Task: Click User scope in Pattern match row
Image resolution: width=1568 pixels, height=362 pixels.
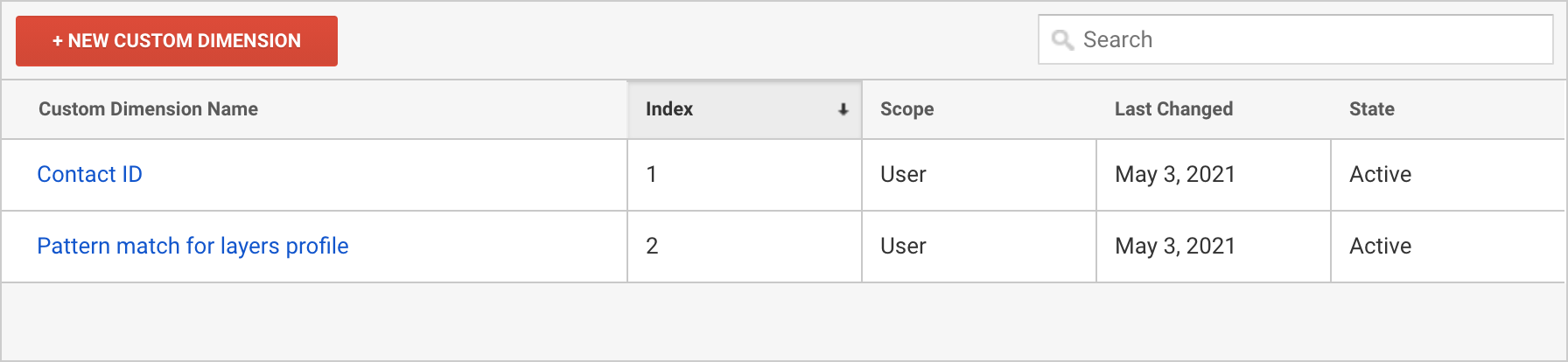Action: click(x=903, y=246)
